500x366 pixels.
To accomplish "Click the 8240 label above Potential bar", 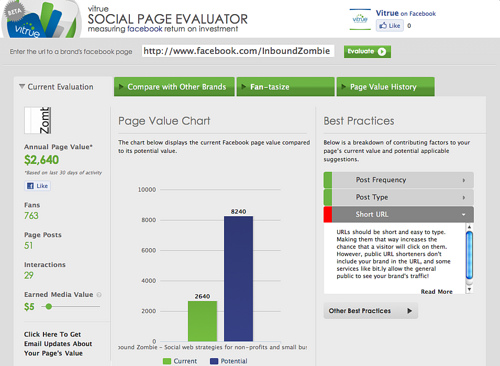I will [238, 212].
